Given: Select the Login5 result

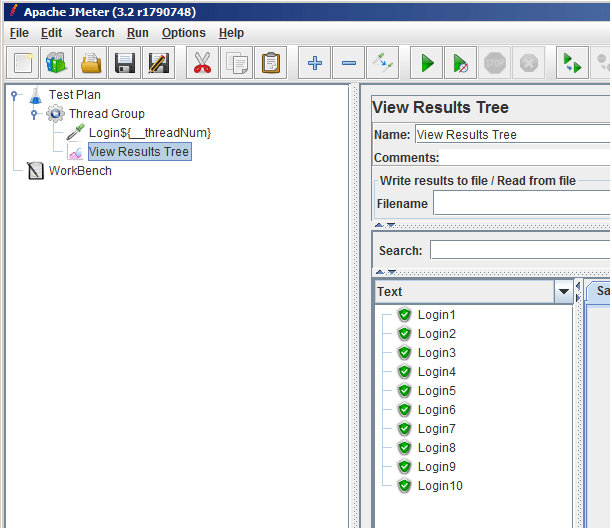Looking at the screenshot, I should click(436, 391).
